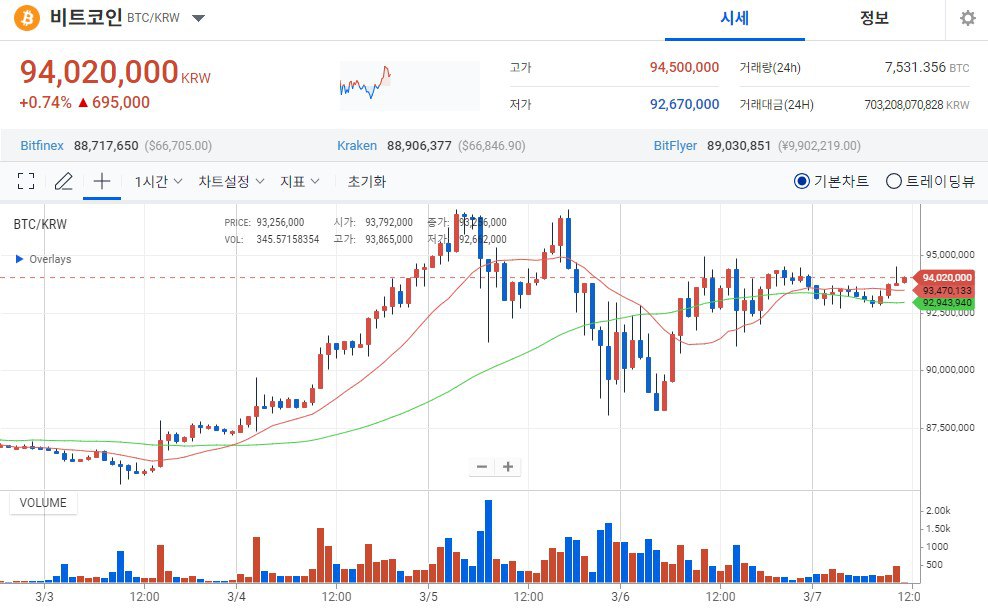Select the 트레이딩뷰 radio button
Viewport: 988px width, 612px height.
(893, 182)
